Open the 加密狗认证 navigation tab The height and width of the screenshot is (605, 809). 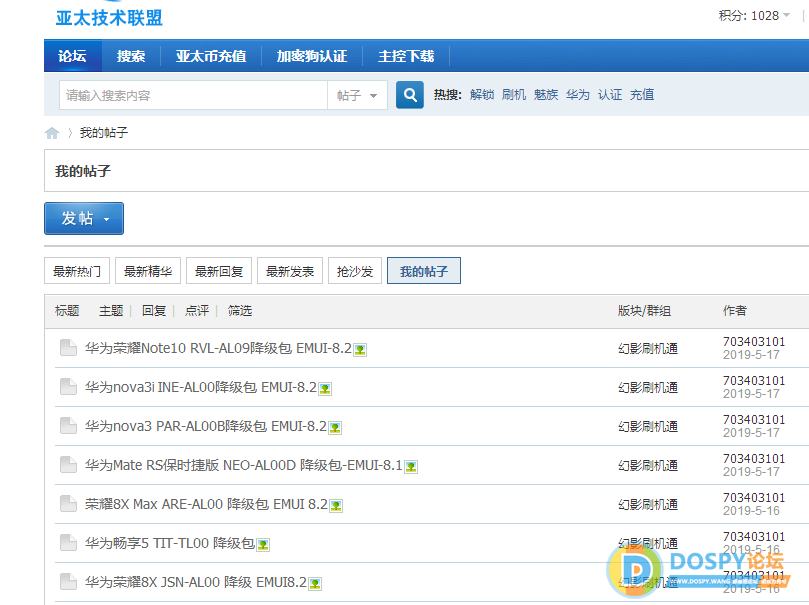coord(312,56)
